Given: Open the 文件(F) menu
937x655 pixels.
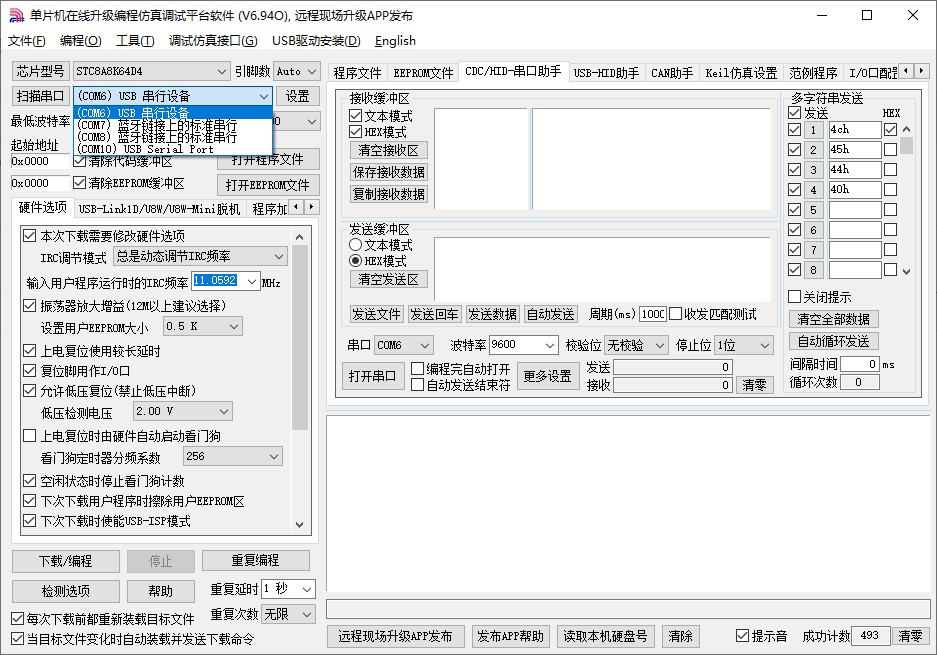Looking at the screenshot, I should (27, 41).
